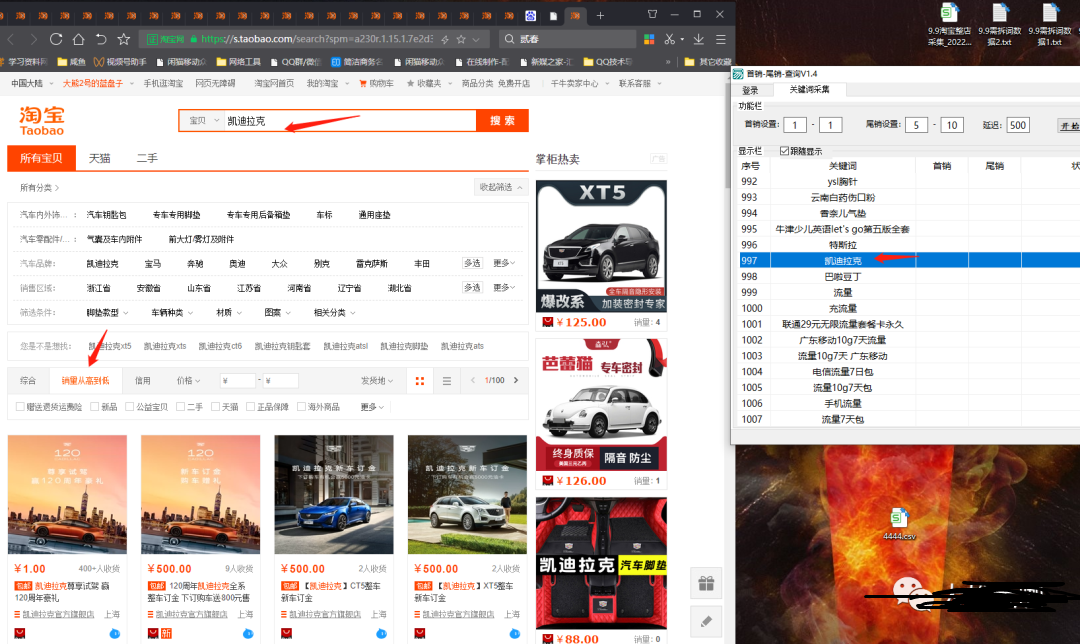
Task: Click the 开始 button in the query tool
Action: [x=1069, y=125]
